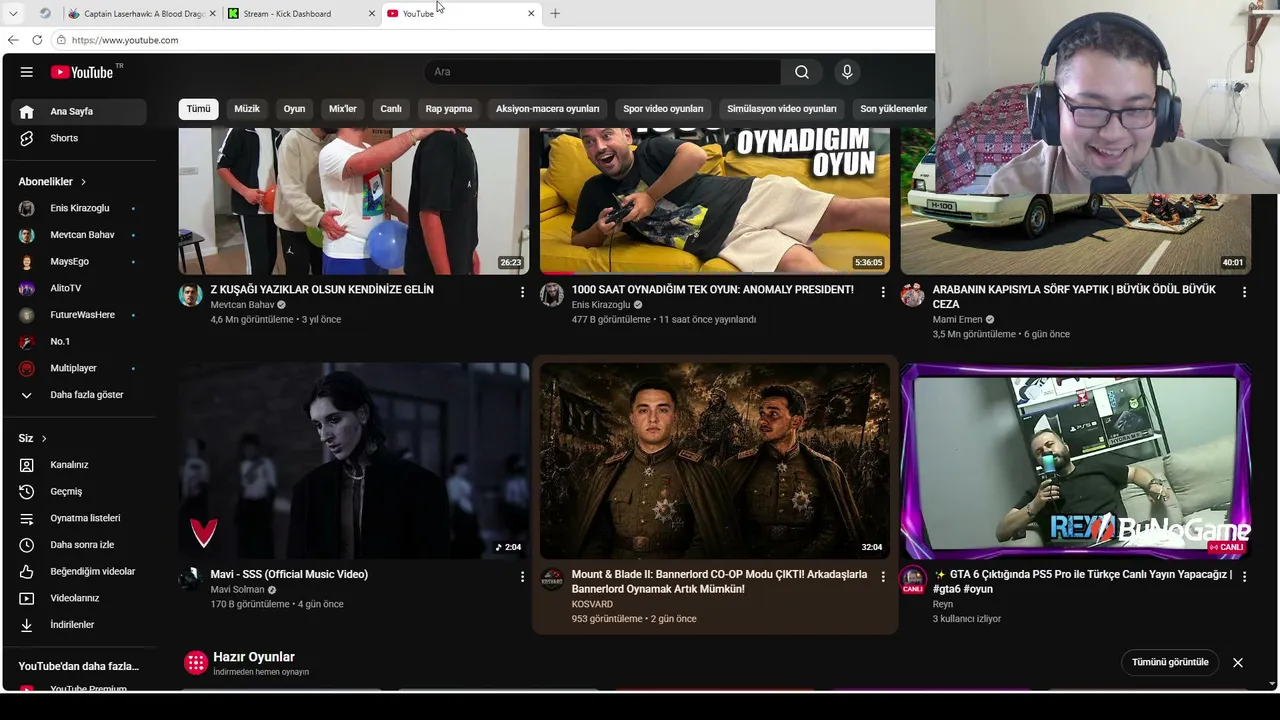Open the No.1 subscription channel
Screen dimensions: 1280x720
tap(78, 341)
